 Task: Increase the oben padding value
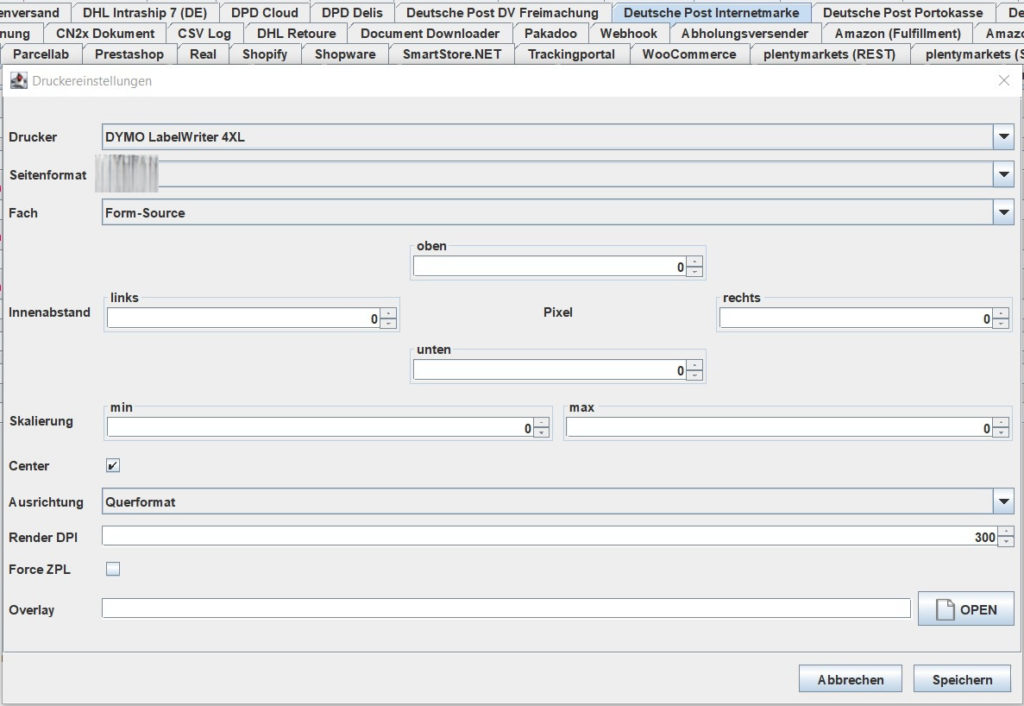click(695, 262)
